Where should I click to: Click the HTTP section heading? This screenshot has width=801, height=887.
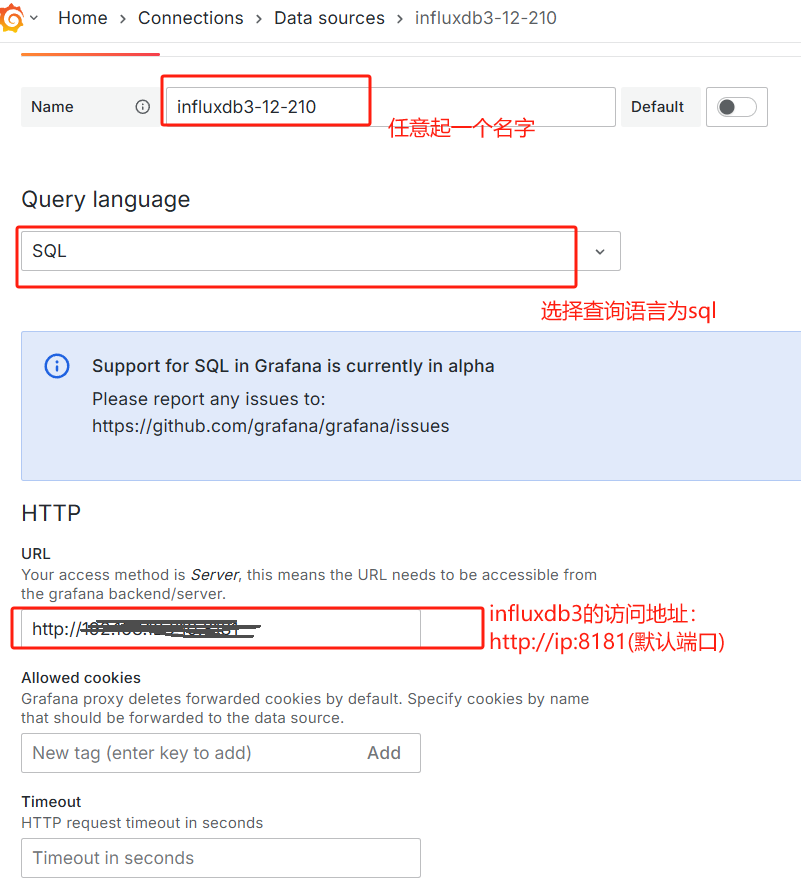click(x=51, y=514)
